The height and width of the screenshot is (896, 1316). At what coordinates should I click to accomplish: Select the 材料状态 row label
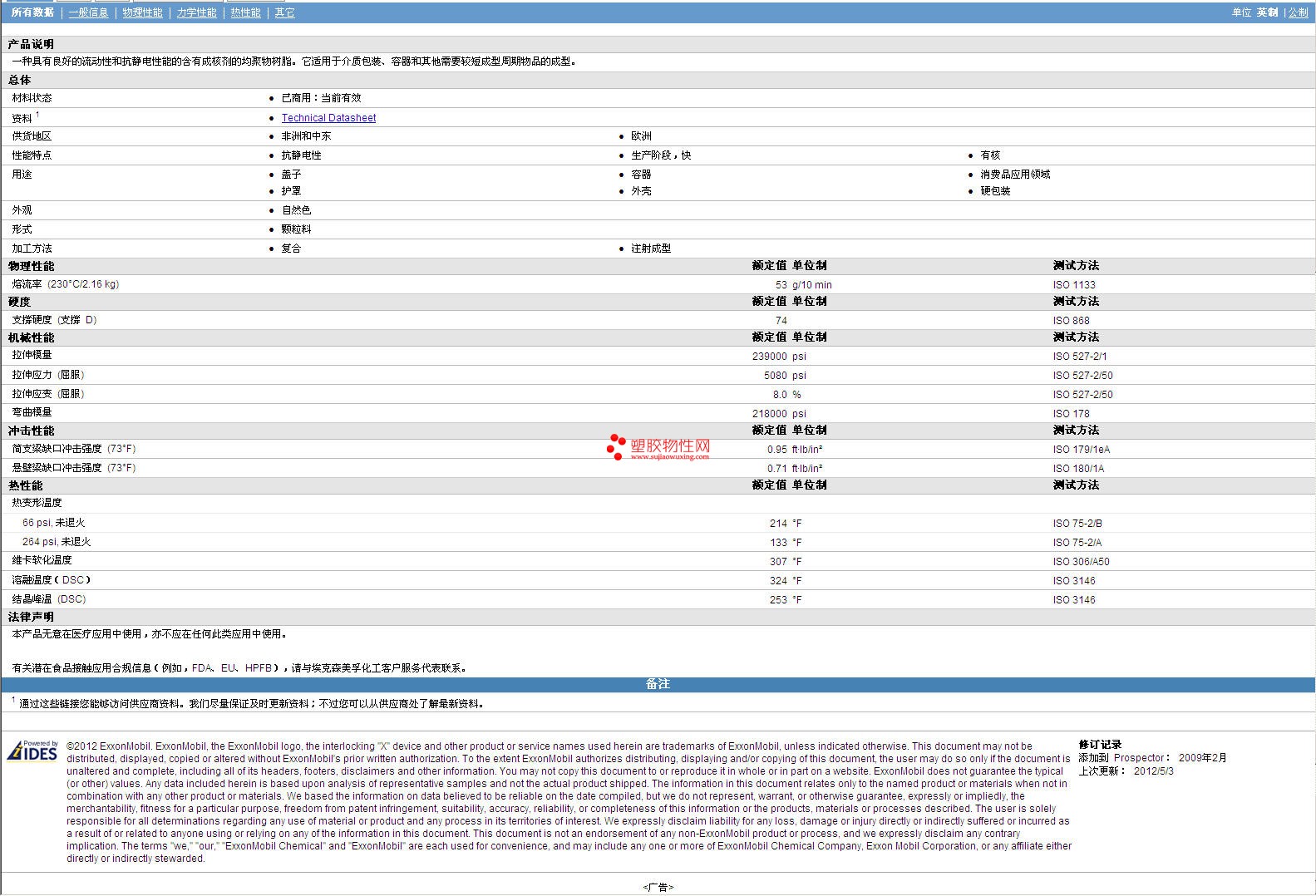pos(32,98)
